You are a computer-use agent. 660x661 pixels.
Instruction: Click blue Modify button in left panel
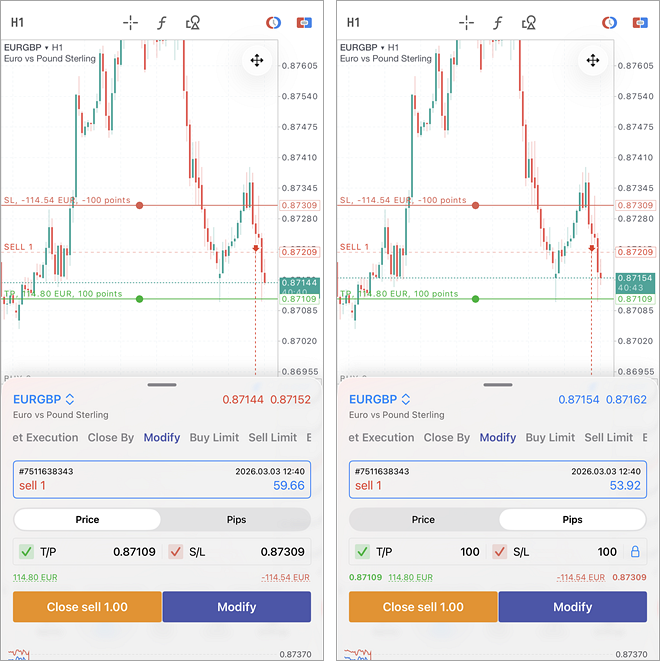[x=237, y=607]
